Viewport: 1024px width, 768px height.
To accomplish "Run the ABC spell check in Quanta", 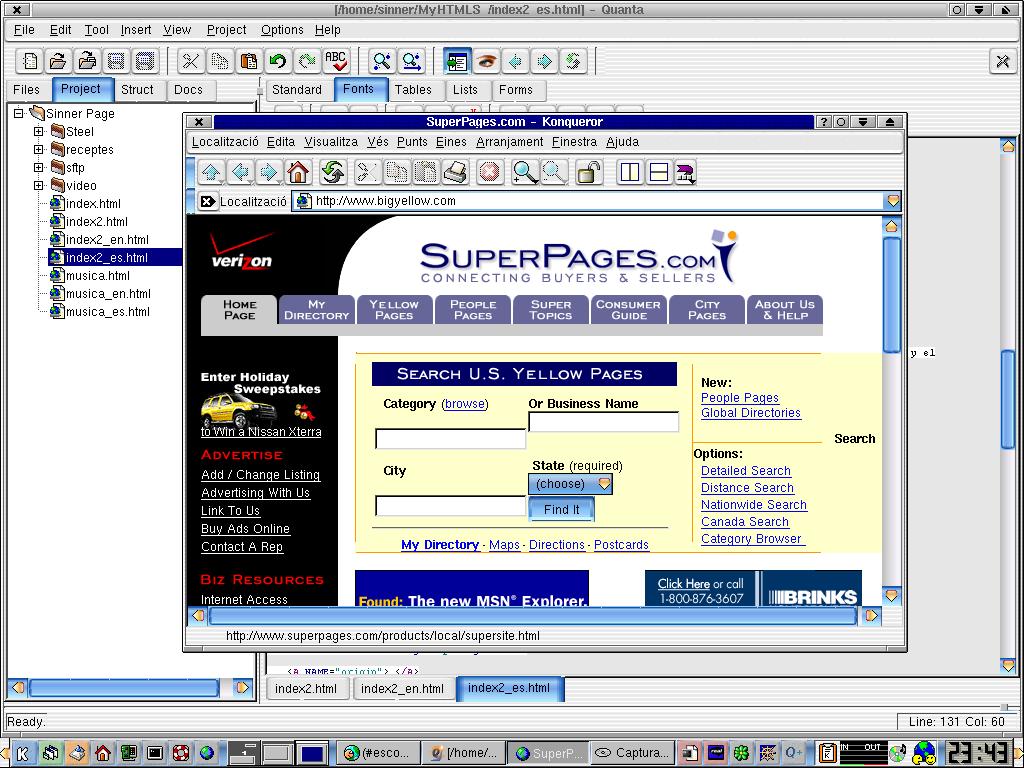I will point(336,61).
